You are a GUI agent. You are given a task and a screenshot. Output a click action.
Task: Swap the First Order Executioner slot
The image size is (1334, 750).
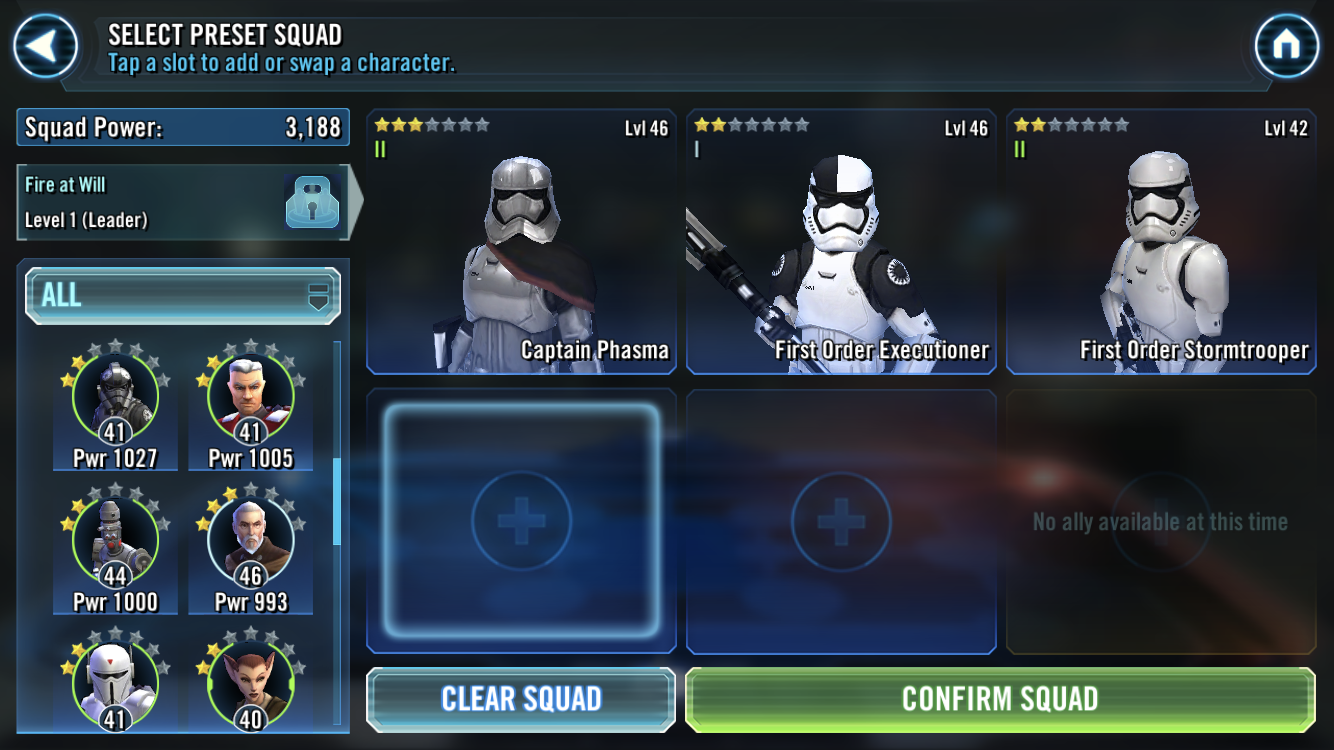point(841,242)
